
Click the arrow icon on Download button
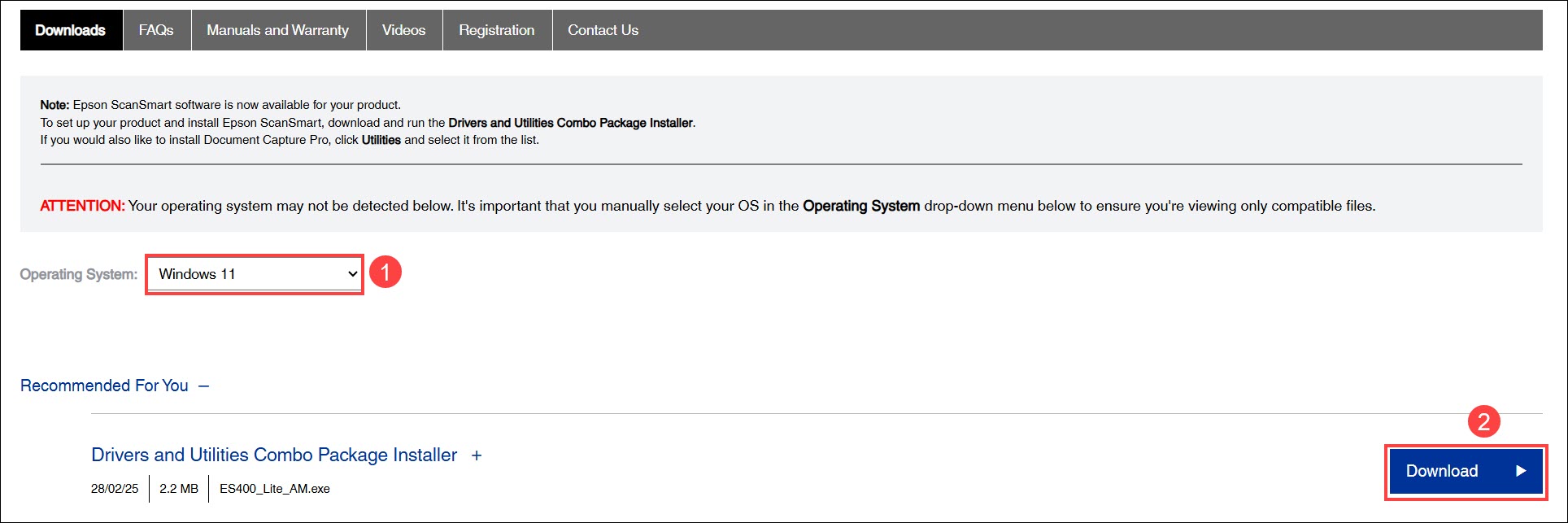point(1521,471)
